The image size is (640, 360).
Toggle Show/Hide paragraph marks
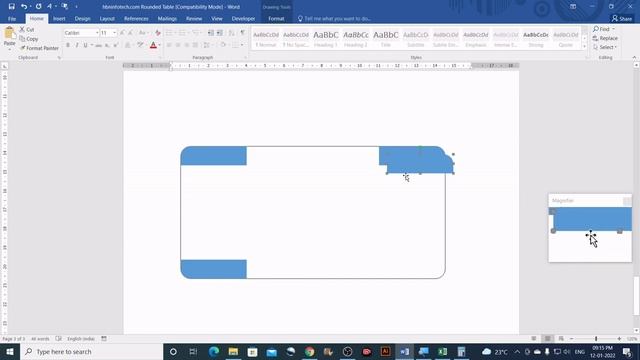point(243,33)
